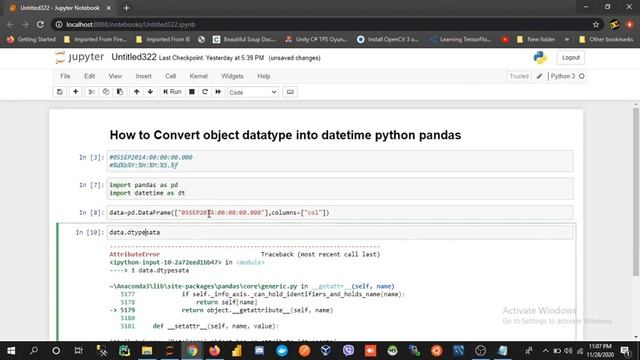Expand the hidden bookmarks chevron
640x360 pixels.
[567, 40]
